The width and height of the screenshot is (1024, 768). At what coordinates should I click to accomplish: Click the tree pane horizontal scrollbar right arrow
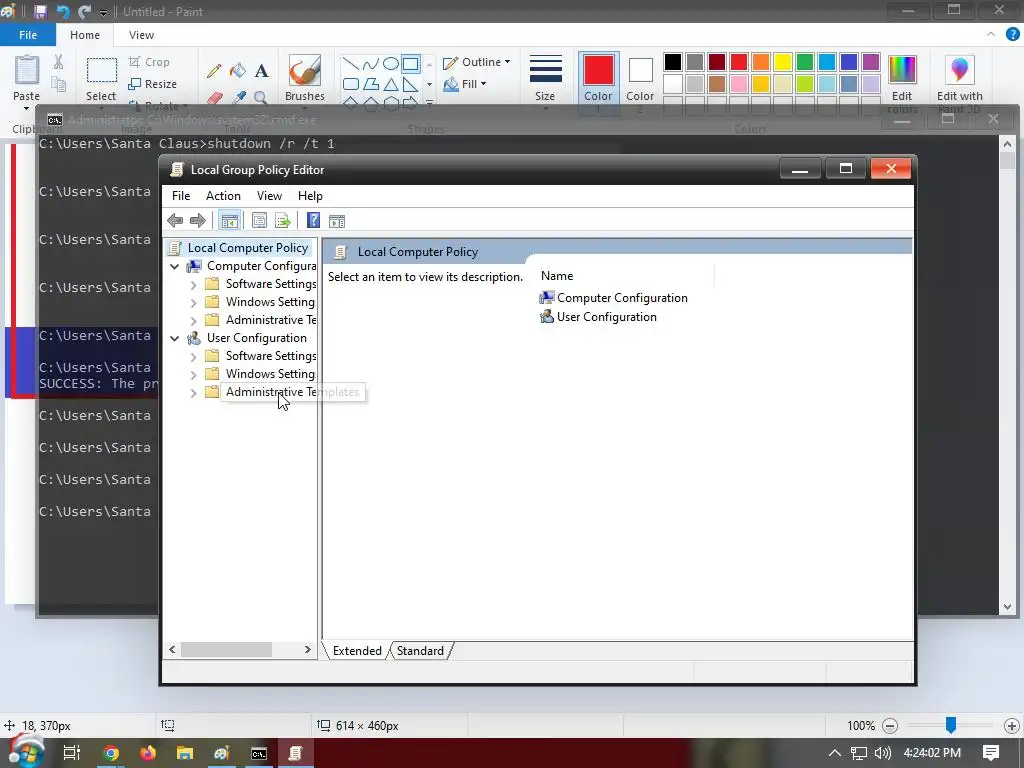tap(308, 650)
